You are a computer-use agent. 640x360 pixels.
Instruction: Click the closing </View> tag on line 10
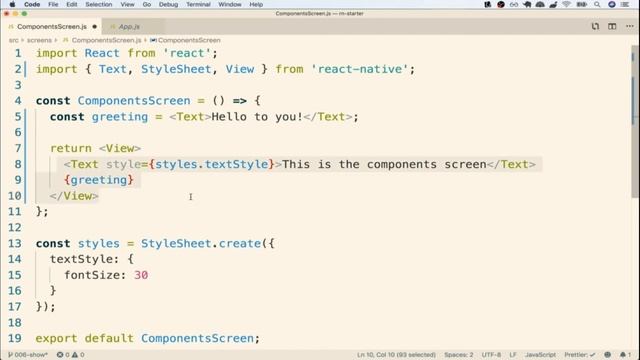coord(74,196)
